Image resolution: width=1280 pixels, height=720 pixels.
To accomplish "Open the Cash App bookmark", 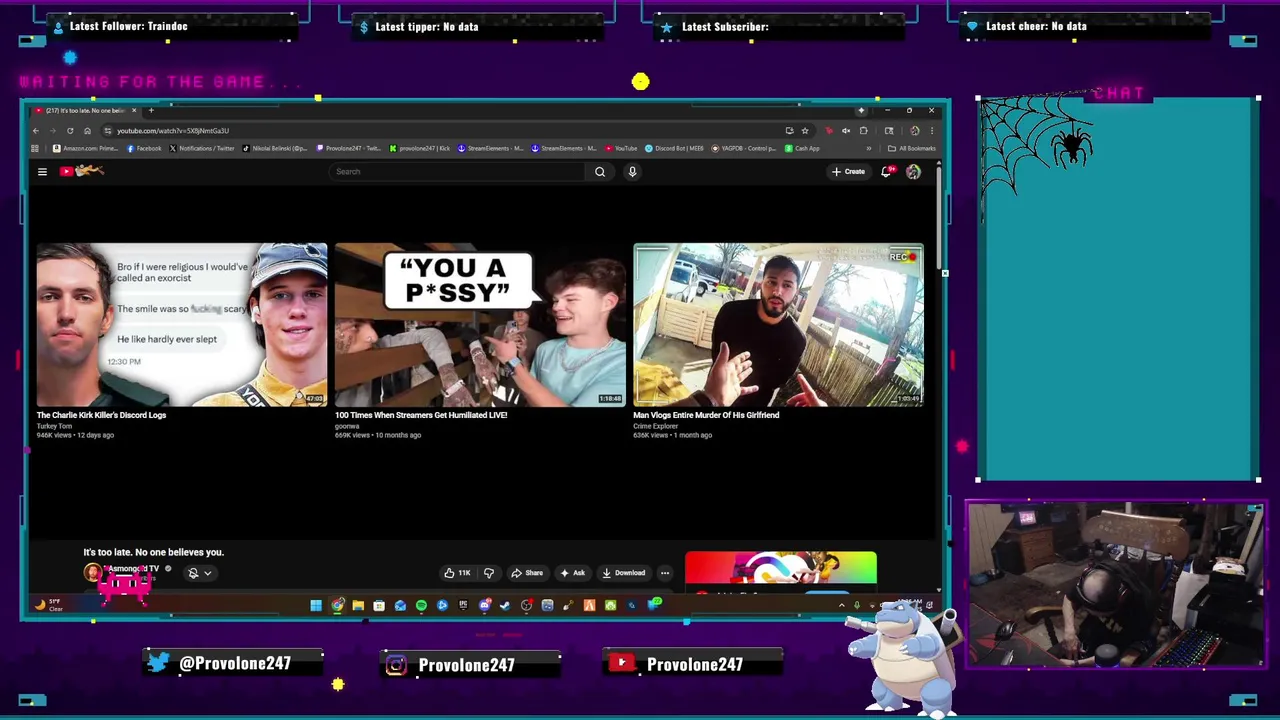I will point(802,148).
